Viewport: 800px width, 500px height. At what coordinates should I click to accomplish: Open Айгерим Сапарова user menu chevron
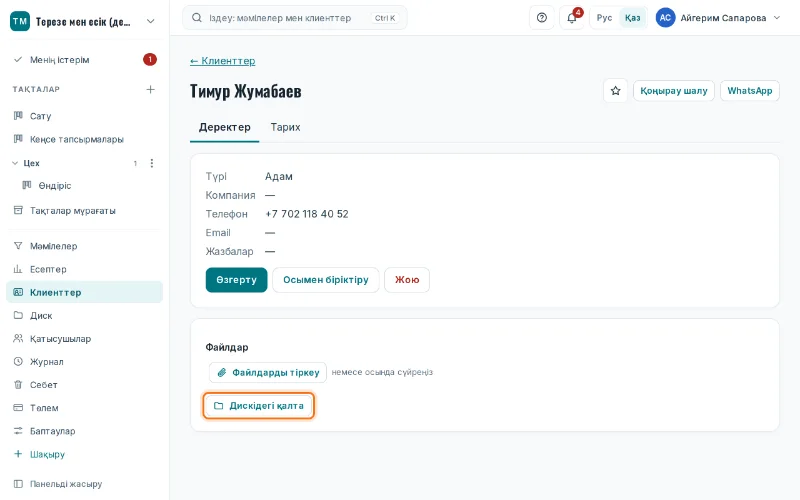pyautogui.click(x=777, y=18)
